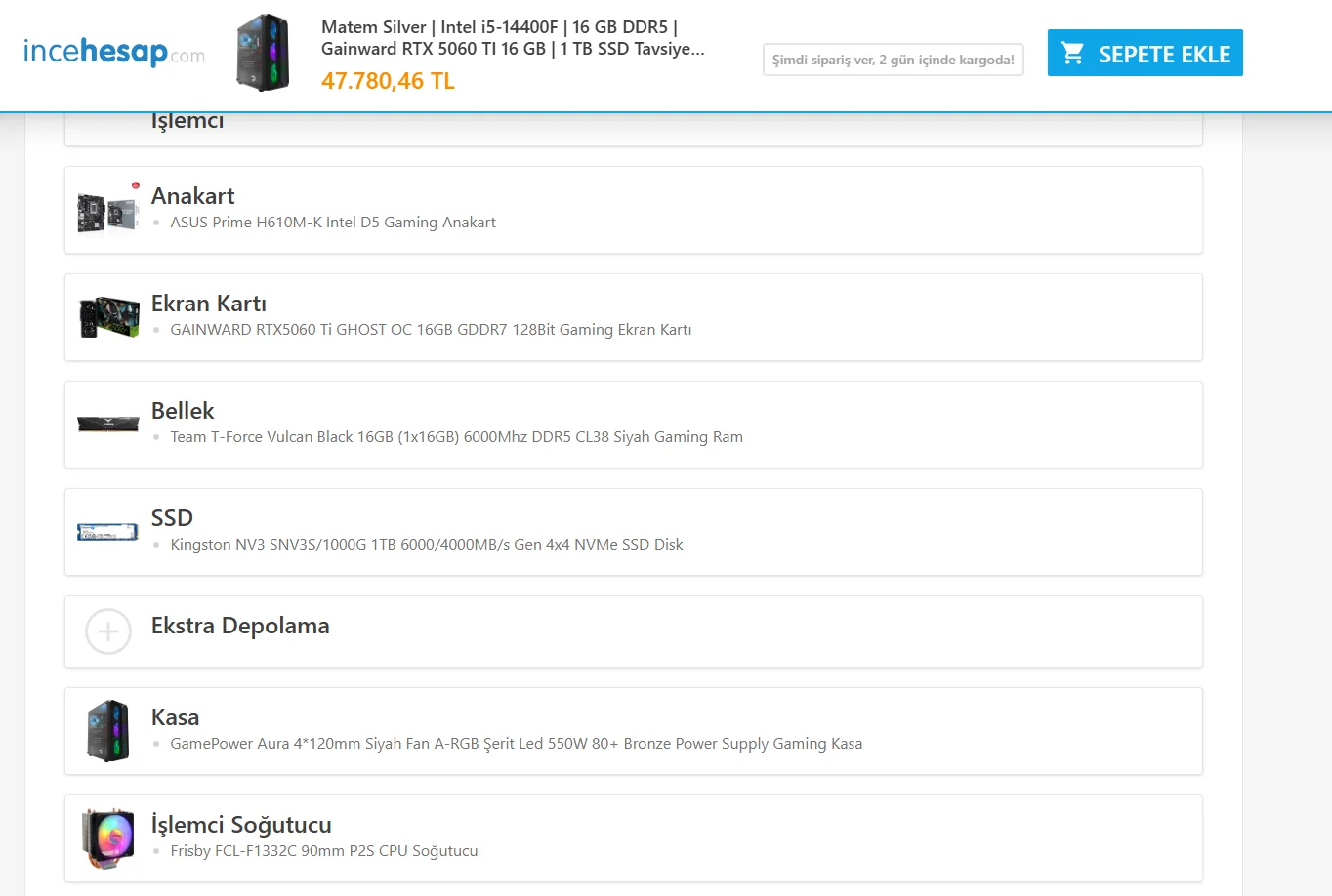Click the incehesap.com logo
Screen dimensions: 1332x896
point(113,52)
